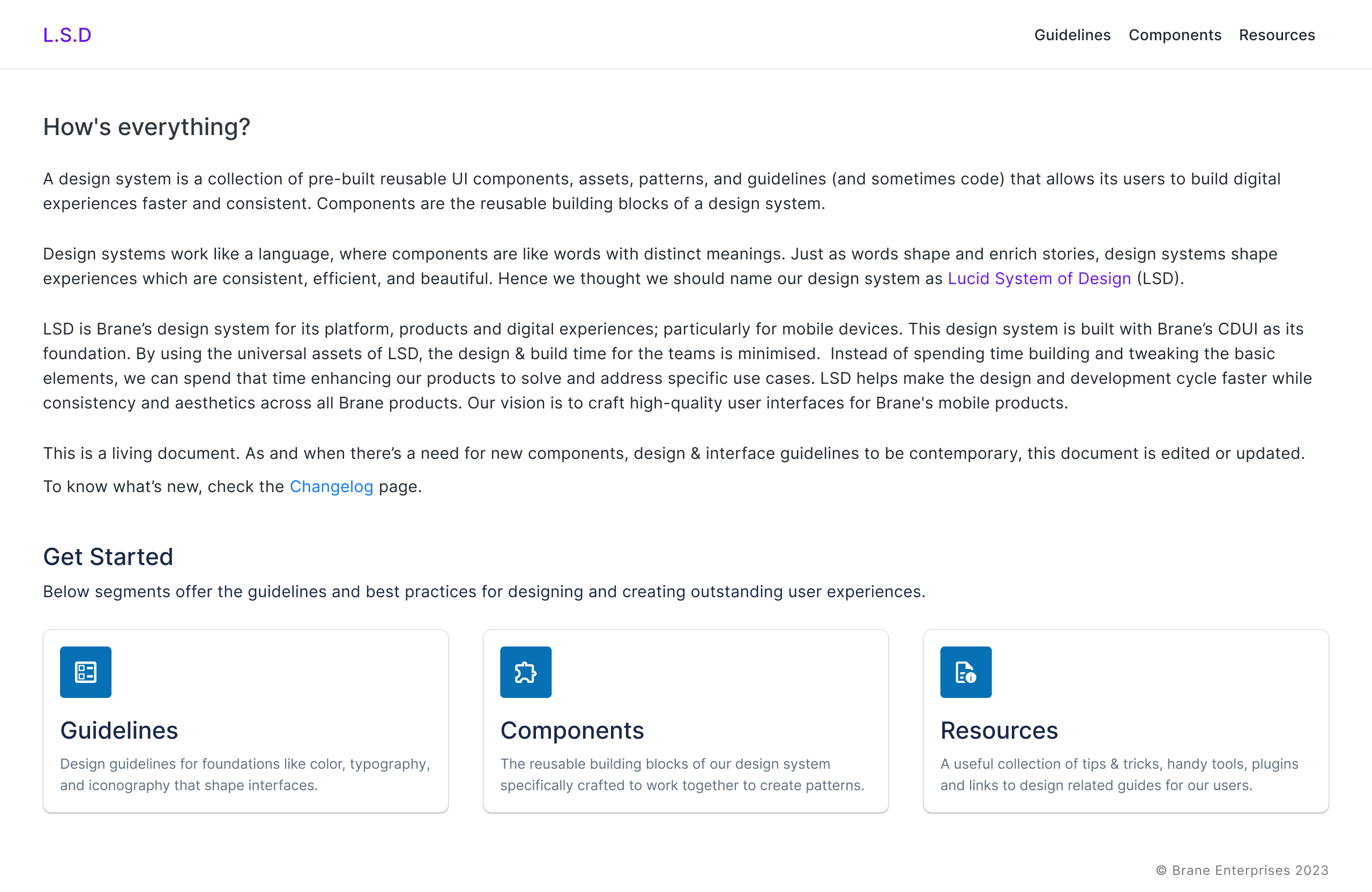Click the Guidelines card list icon
The height and width of the screenshot is (892, 1372).
pyautogui.click(x=85, y=672)
